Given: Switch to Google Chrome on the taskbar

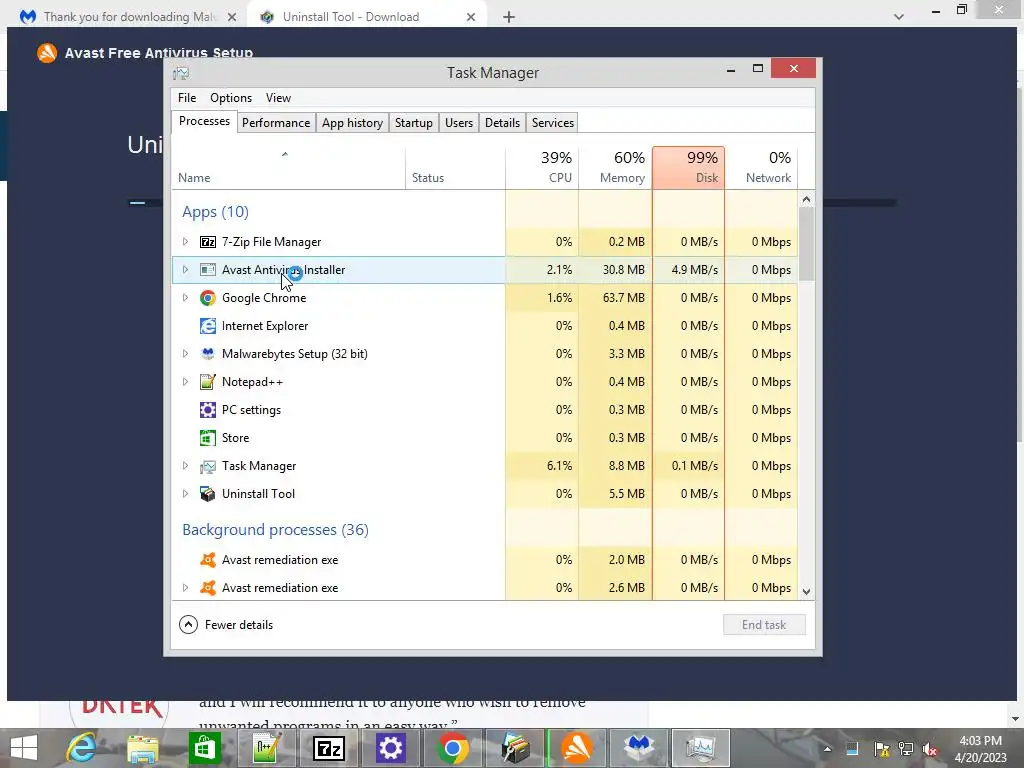Looking at the screenshot, I should [453, 748].
